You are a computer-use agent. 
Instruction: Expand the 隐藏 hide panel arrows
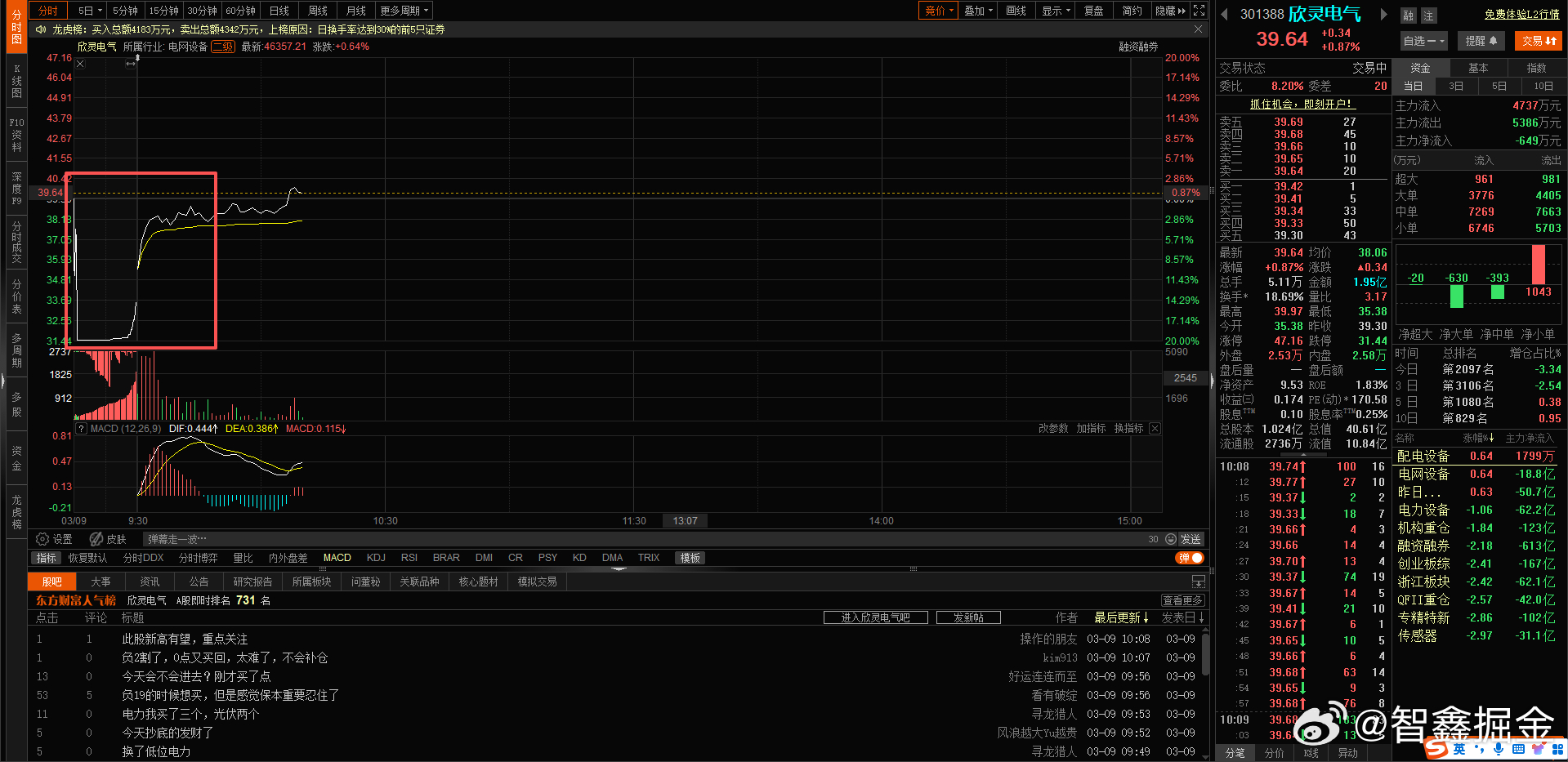coord(1170,11)
